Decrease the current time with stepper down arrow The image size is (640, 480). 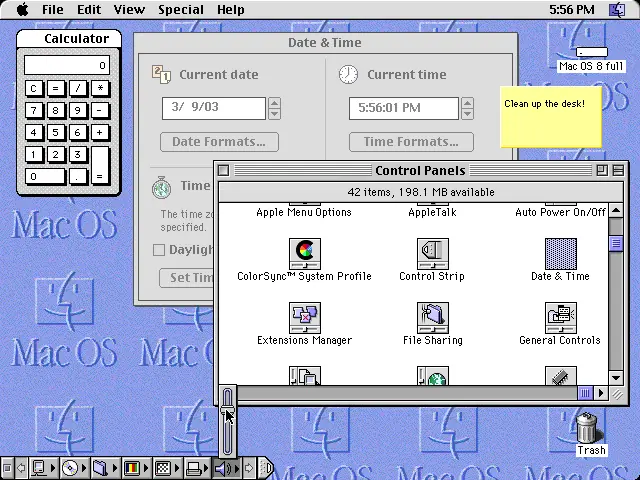468,114
